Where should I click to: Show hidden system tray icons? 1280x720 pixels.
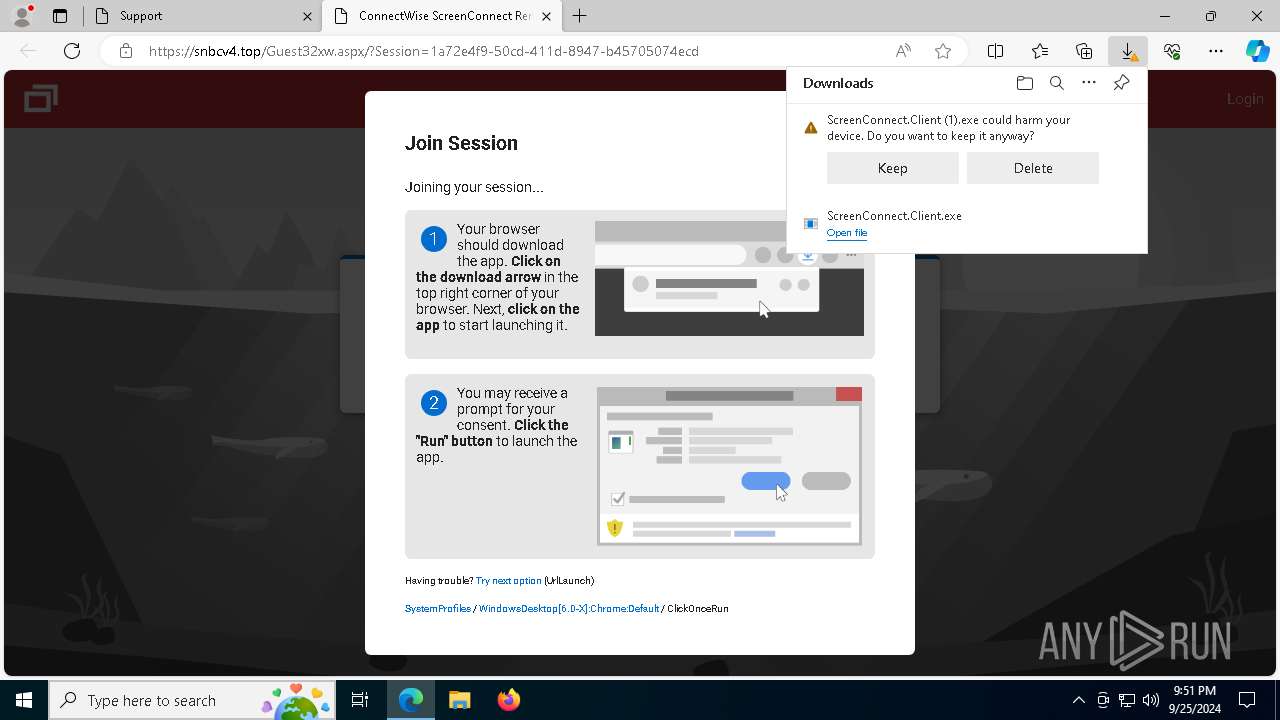(x=1078, y=700)
